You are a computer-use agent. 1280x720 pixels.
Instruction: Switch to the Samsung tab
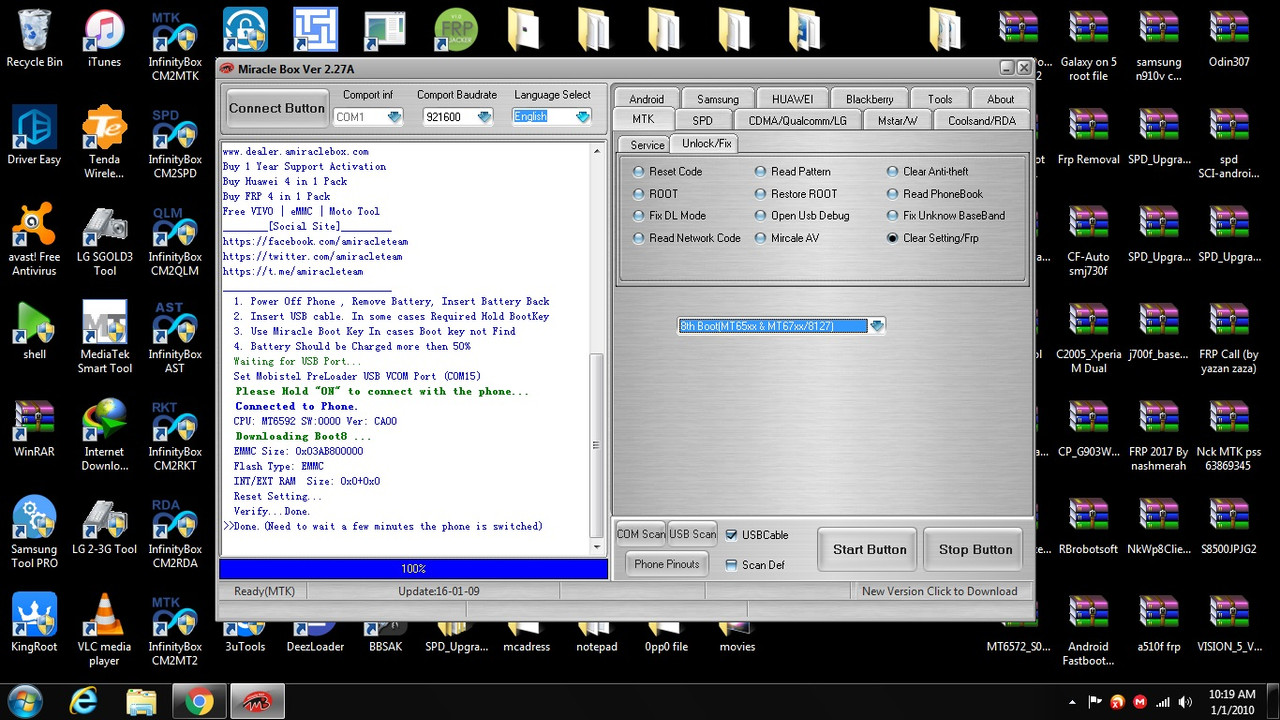(x=718, y=99)
